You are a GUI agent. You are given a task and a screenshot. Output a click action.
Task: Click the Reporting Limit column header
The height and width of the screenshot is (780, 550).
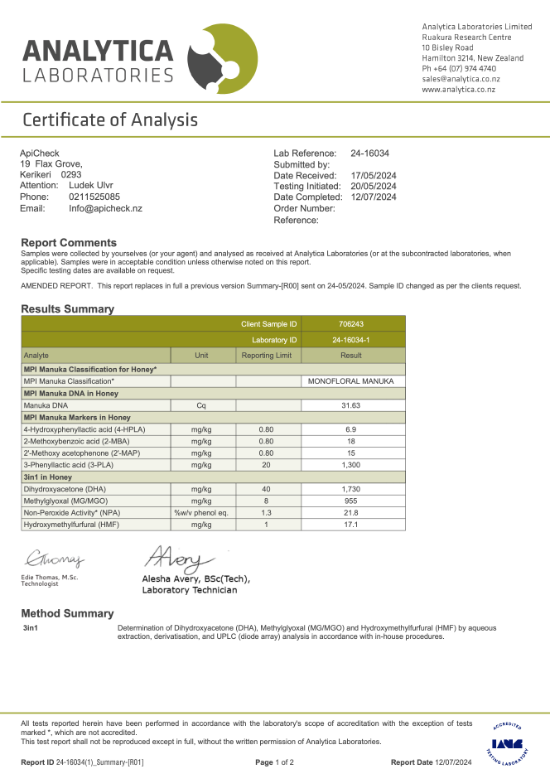[267, 355]
